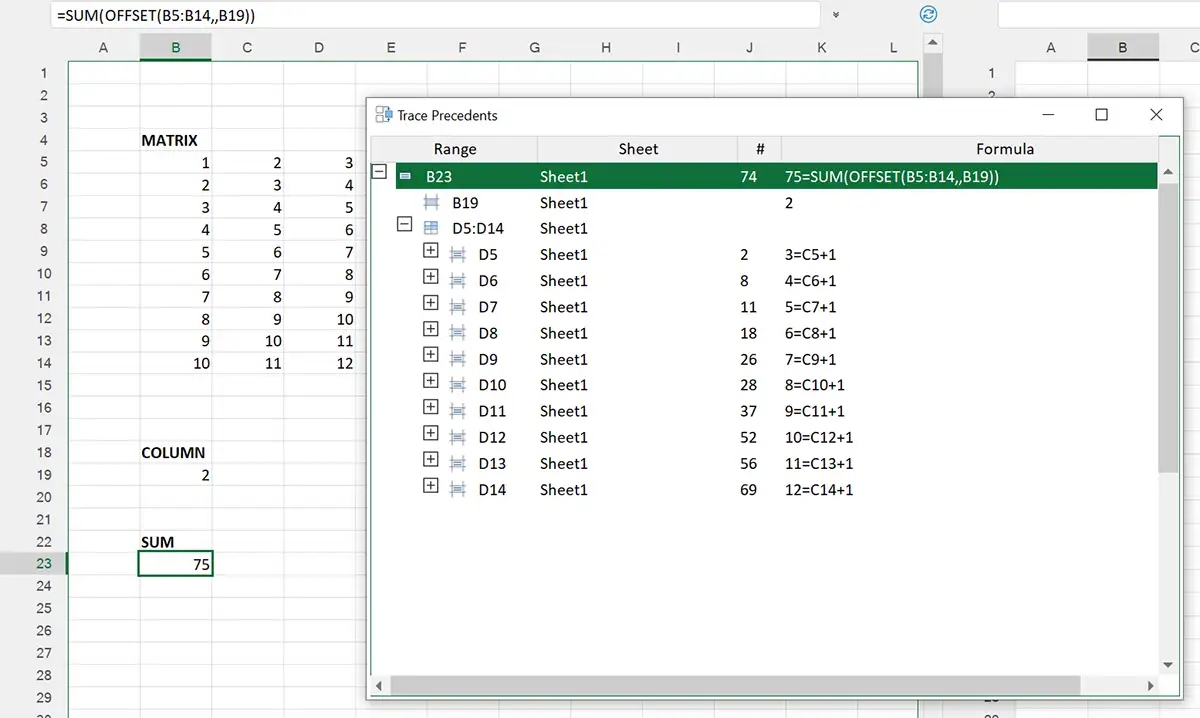Sort by the Range column header
Viewport: 1200px width, 718px height.
tap(455, 149)
